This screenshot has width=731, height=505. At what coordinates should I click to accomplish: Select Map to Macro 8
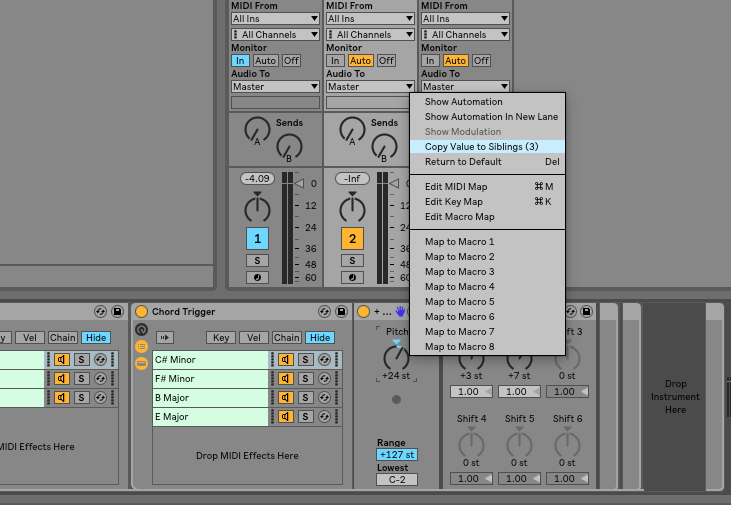[x=488, y=346]
